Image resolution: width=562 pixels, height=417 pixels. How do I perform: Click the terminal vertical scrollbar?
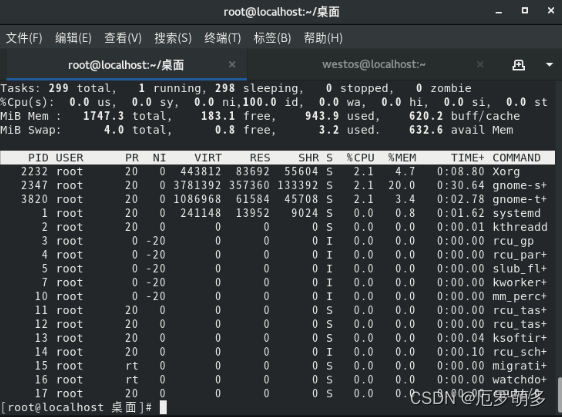point(559,394)
